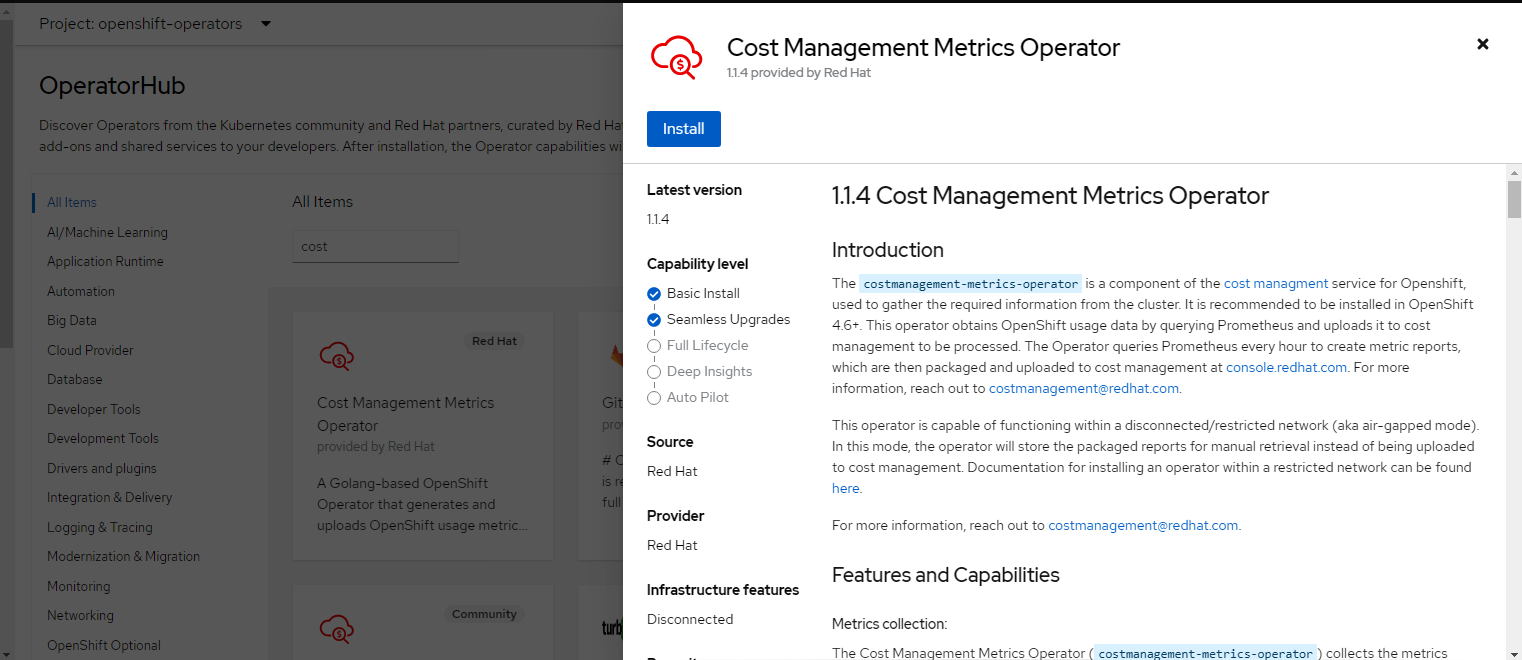
Task: Open the Project openshift-operators dropdown
Action: (155, 24)
